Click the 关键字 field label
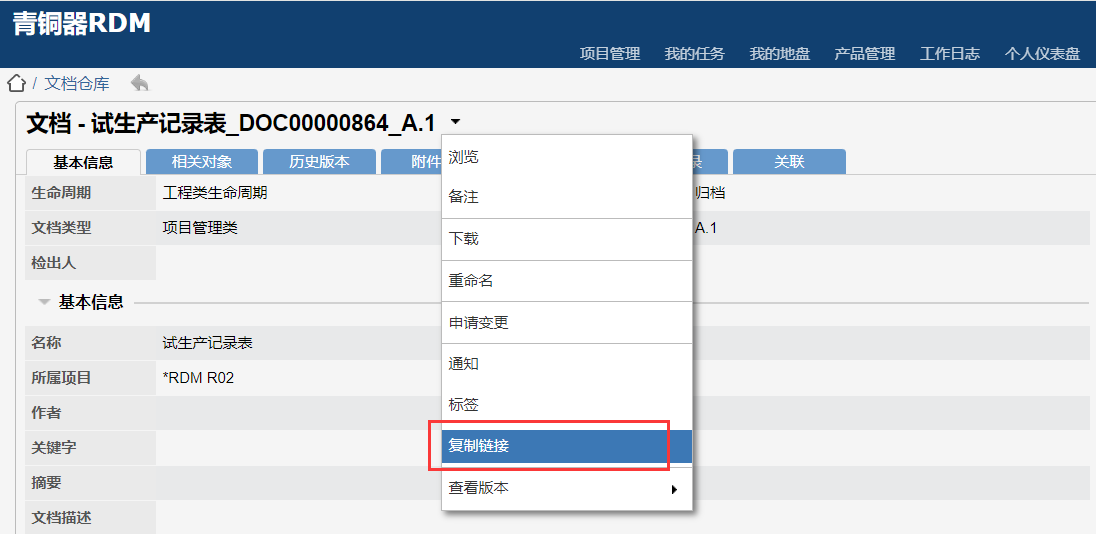Screen dimensions: 1096x534 (54, 448)
